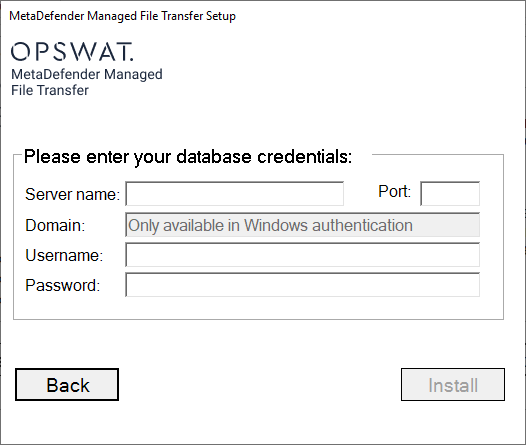The image size is (526, 445).
Task: Click the Windows authentication placeholder text
Action: click(270, 225)
